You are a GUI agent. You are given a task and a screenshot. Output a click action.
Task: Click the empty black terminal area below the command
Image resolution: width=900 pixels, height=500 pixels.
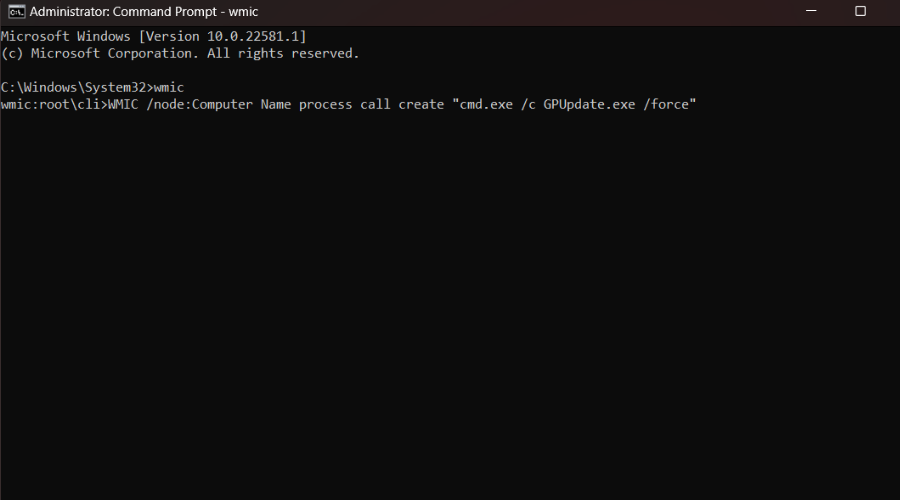[450, 300]
